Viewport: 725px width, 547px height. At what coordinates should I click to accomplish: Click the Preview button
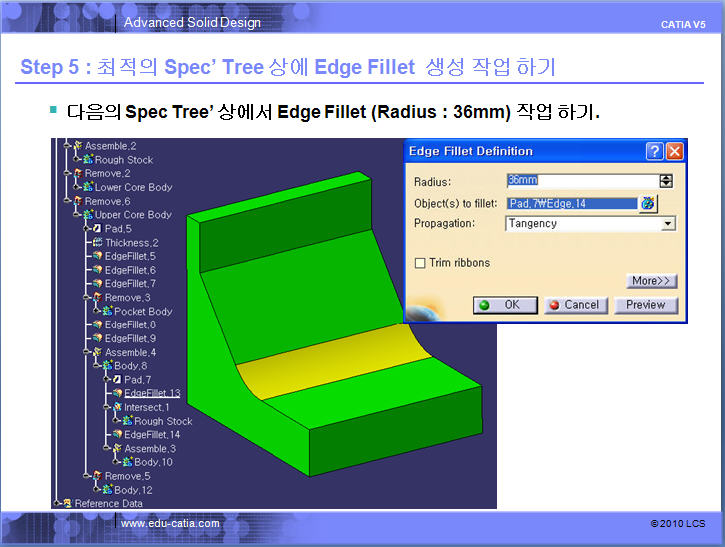[645, 305]
